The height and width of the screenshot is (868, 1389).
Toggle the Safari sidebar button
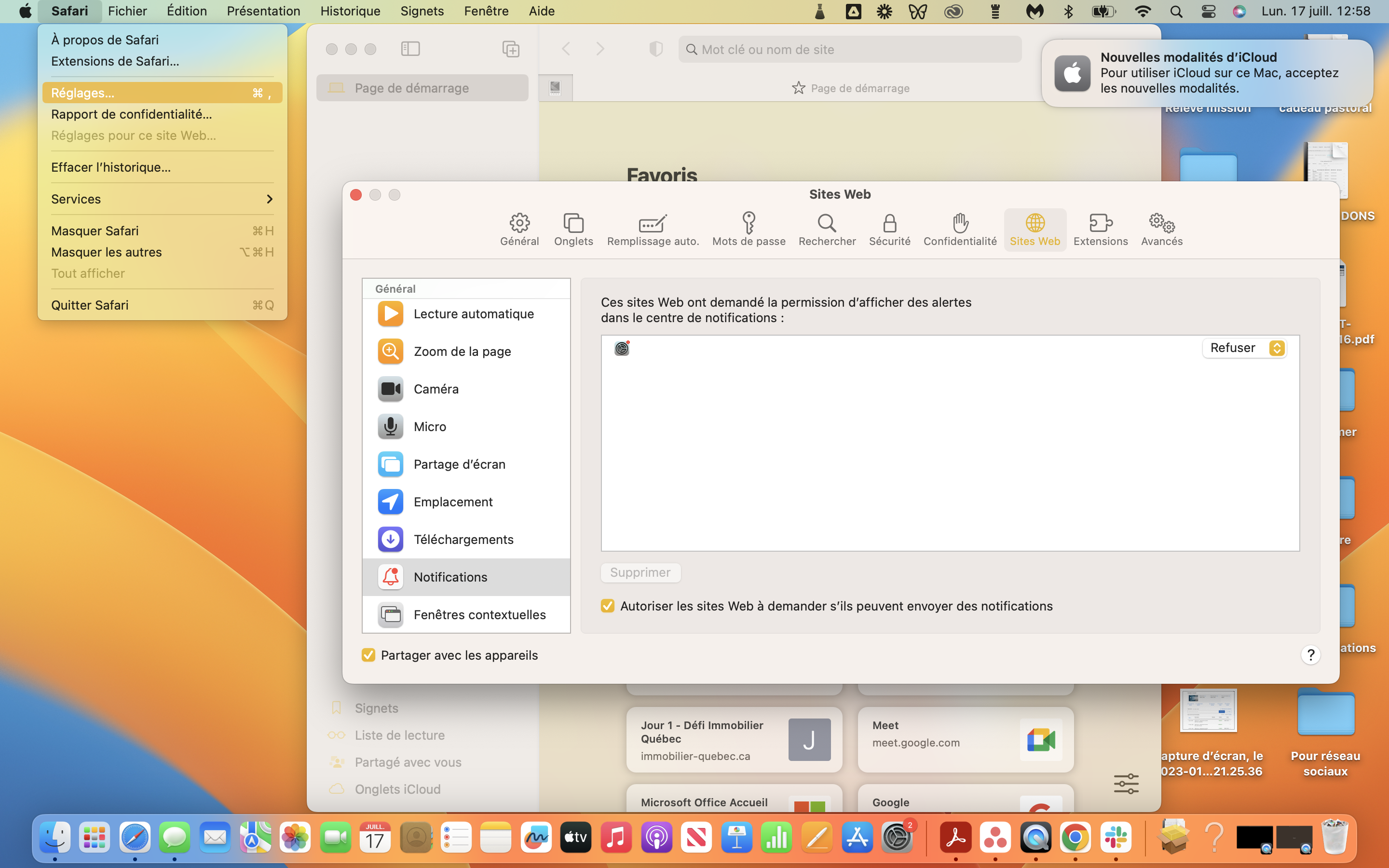tap(410, 49)
